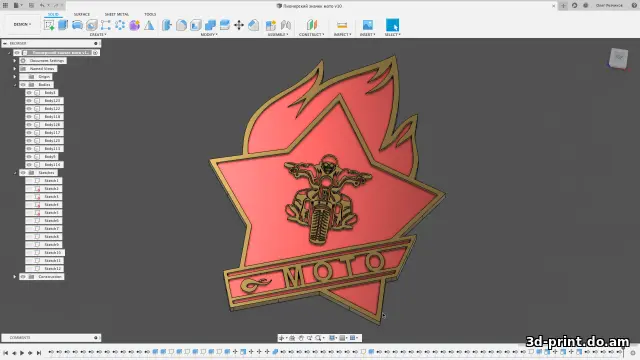Screen dimensions: 640x360
Task: Toggle visibility of Body118
Action: 29,116
